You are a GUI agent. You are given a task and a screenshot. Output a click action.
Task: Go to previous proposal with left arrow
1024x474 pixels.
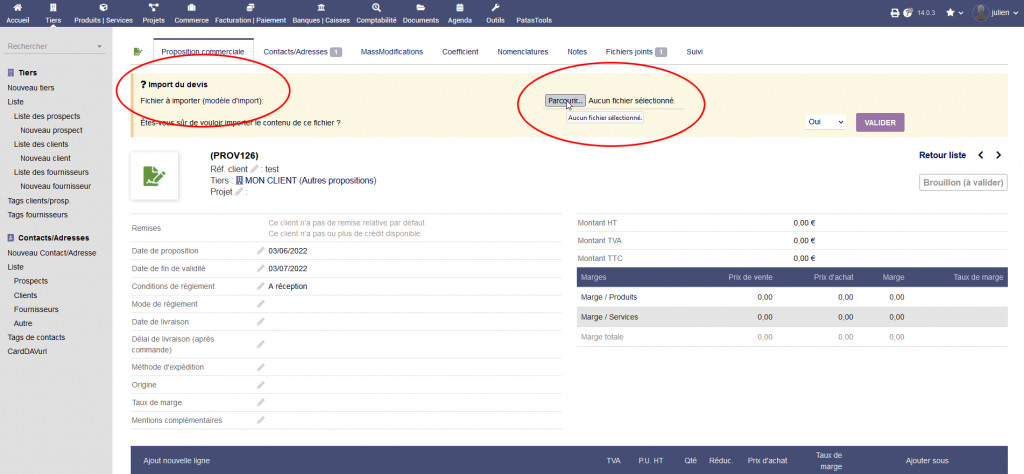980,155
